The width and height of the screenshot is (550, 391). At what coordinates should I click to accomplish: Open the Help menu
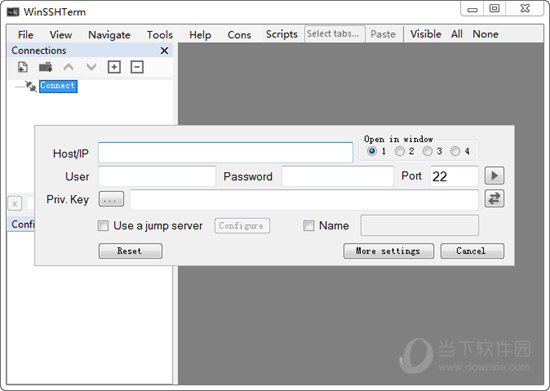pos(200,35)
